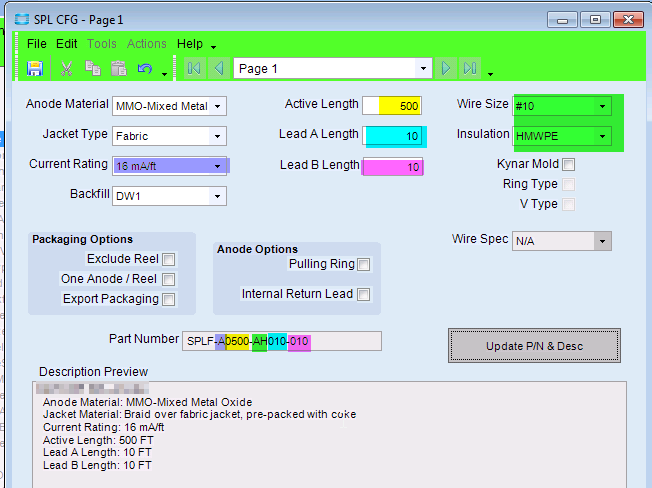Toggle the Kynar Mold checkbox
This screenshot has height=488, width=652.
[568, 164]
